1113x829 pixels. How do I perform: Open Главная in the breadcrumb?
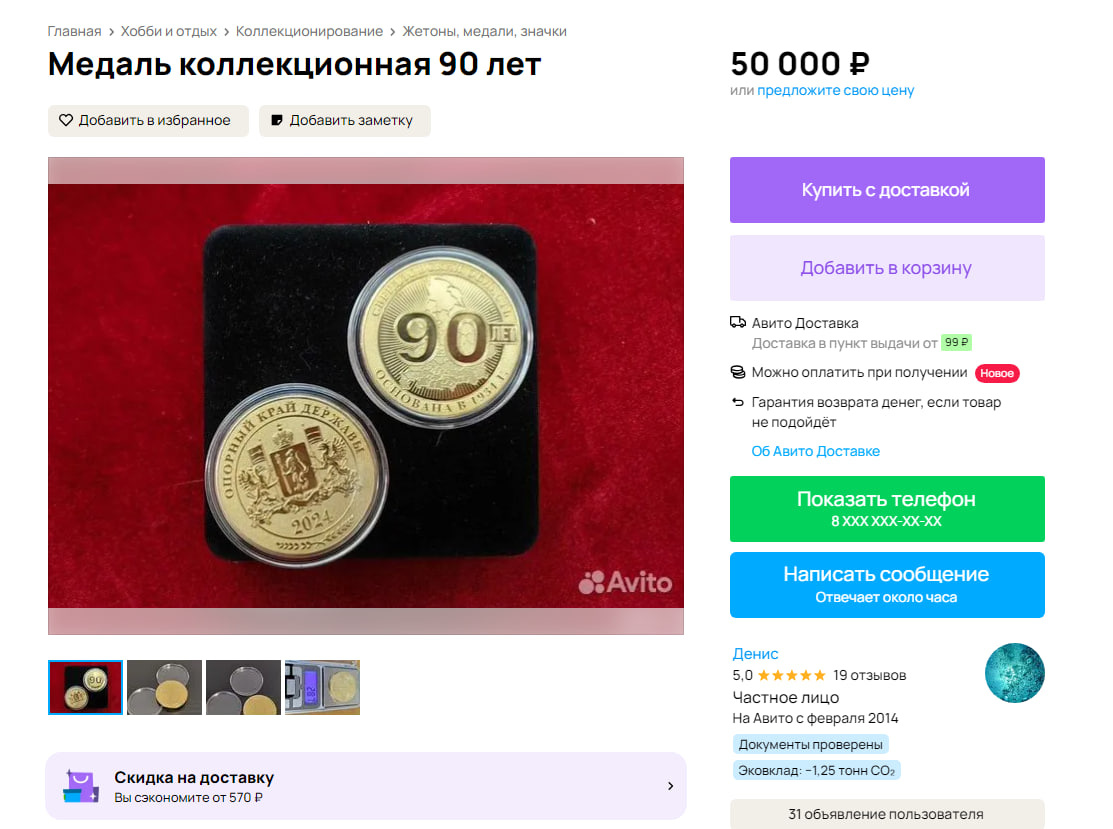tap(74, 31)
